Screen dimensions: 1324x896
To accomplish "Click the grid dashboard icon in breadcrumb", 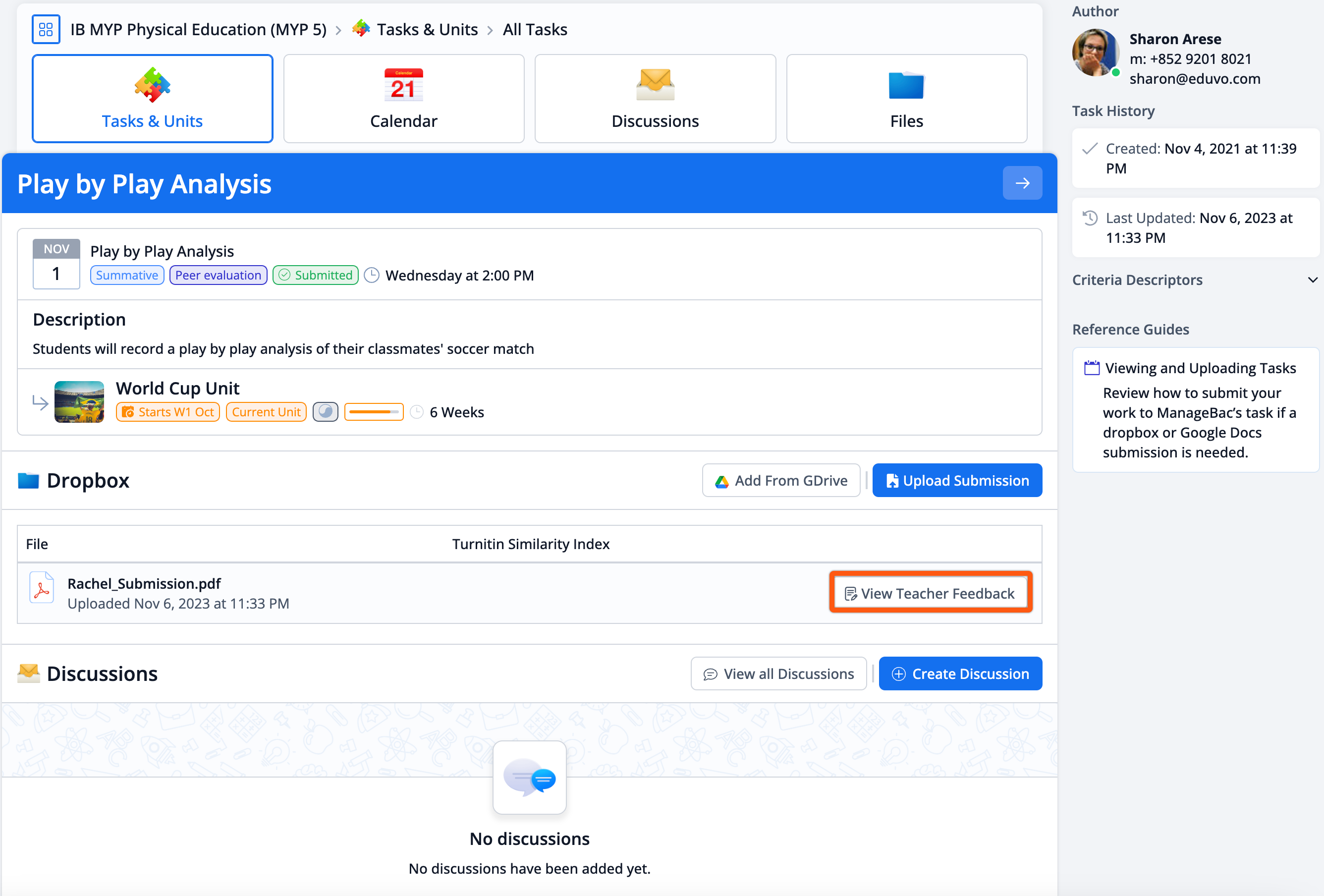I will pyautogui.click(x=46, y=29).
